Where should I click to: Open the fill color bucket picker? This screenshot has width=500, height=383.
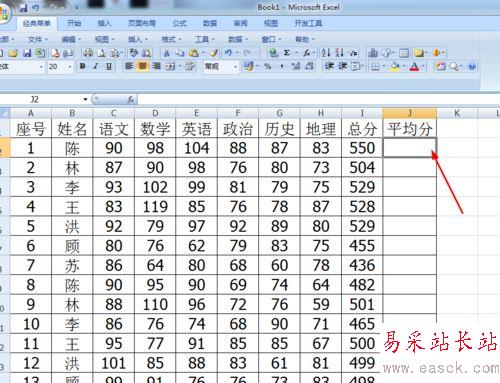395,66
